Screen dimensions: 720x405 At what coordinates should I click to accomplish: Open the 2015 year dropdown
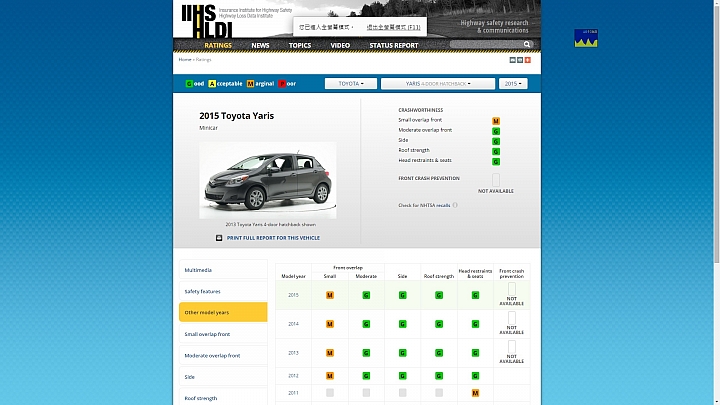pos(513,84)
